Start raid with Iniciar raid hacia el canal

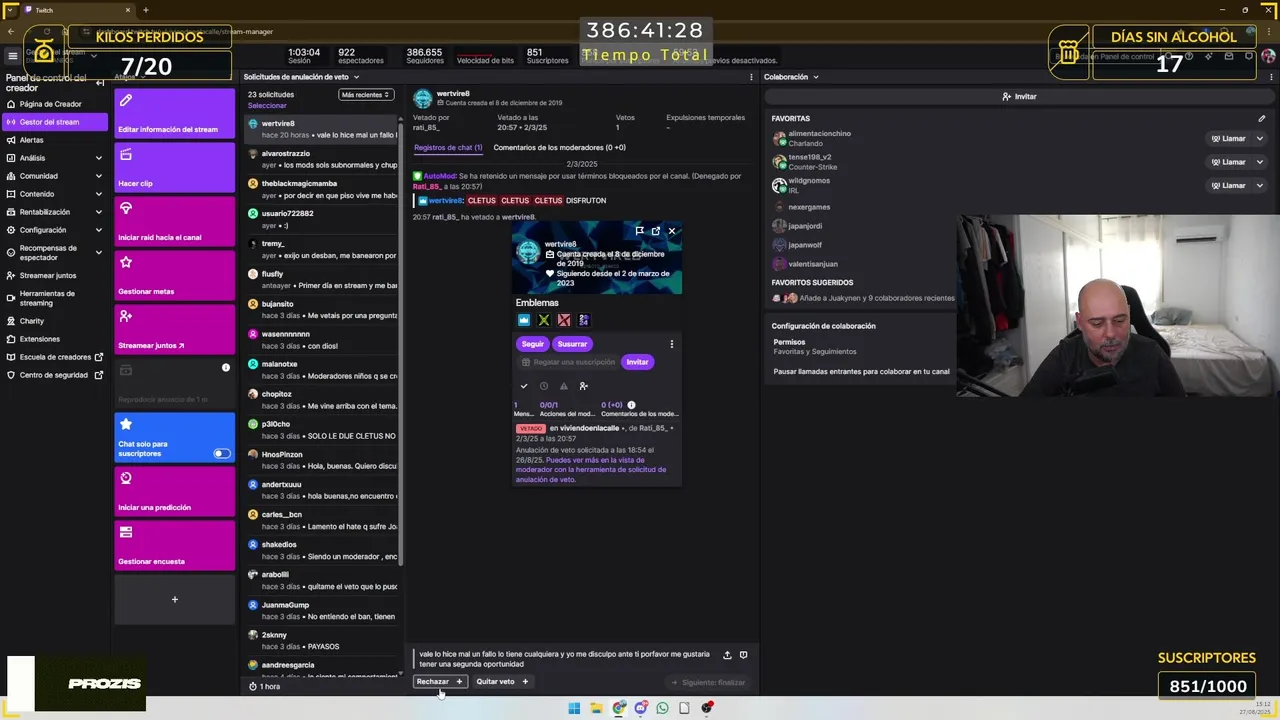(174, 221)
